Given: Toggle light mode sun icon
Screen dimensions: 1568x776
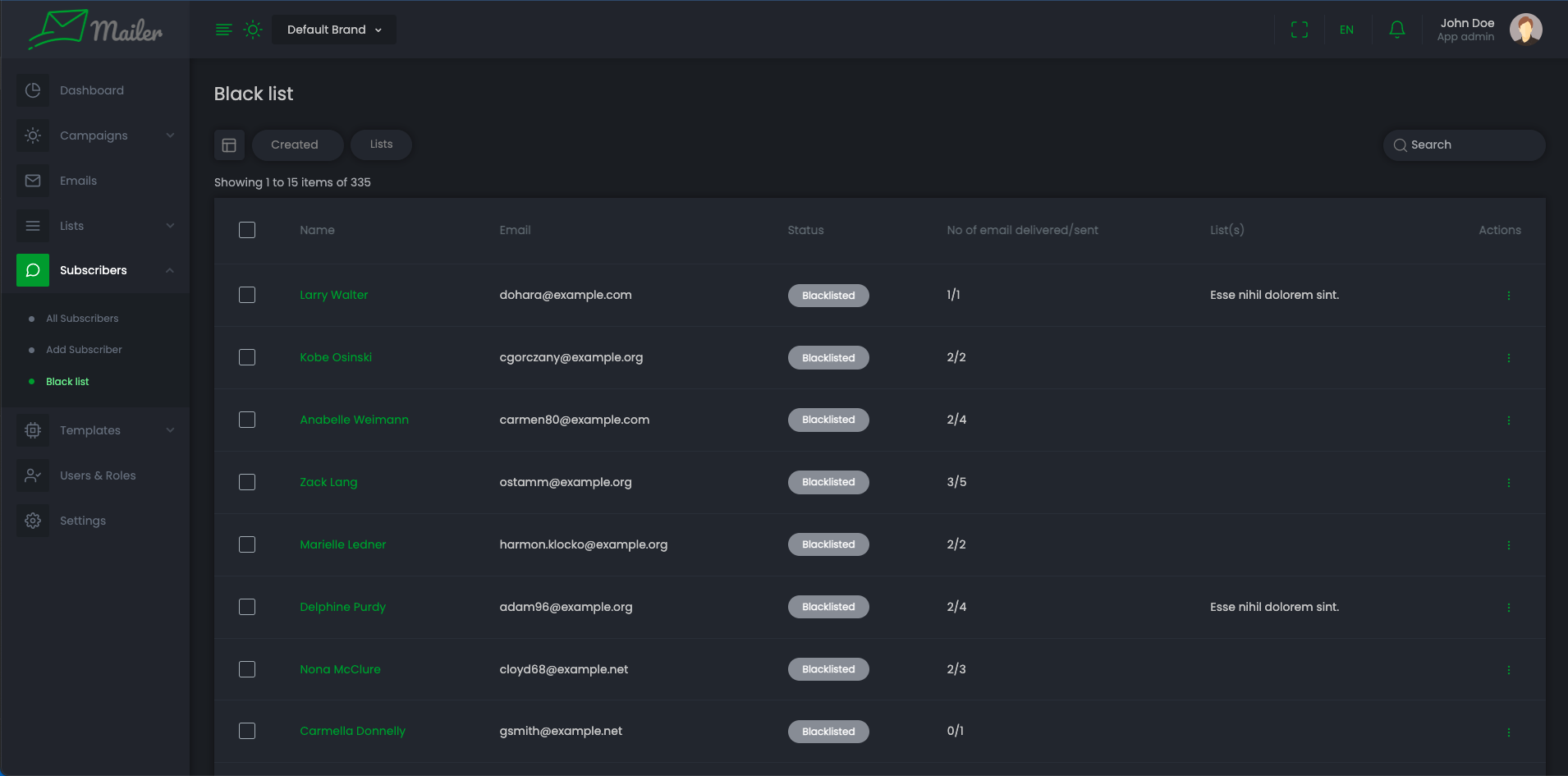Looking at the screenshot, I should [253, 30].
